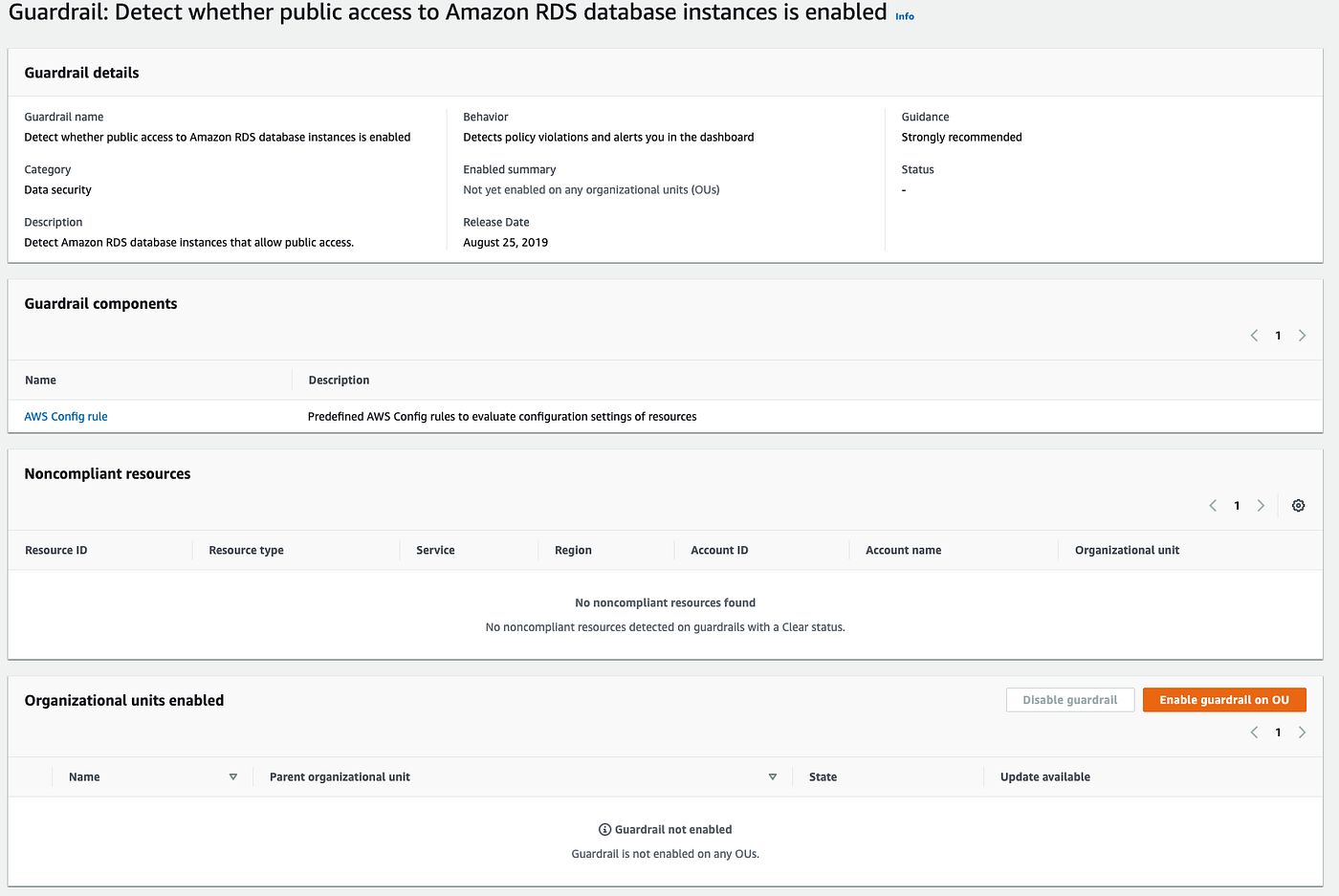
Task: Open the AWS Config rule link
Action: coord(65,416)
